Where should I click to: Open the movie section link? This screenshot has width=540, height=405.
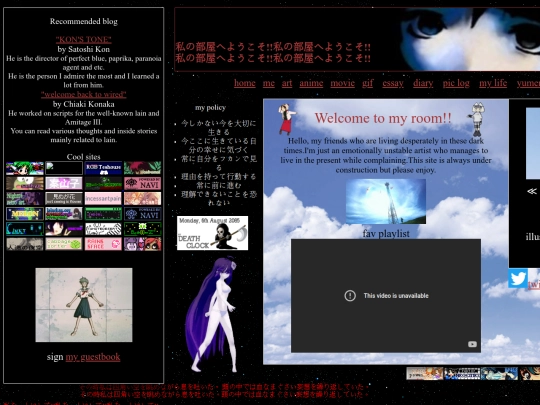(x=343, y=83)
